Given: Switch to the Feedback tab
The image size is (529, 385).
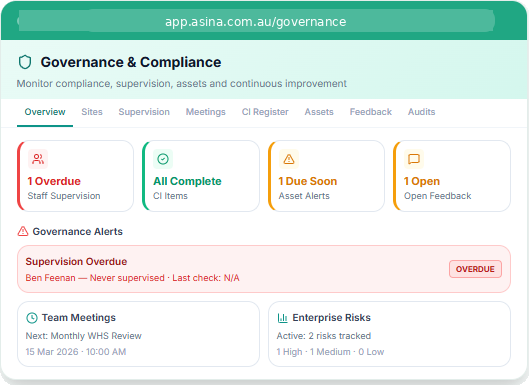Looking at the screenshot, I should coord(371,112).
